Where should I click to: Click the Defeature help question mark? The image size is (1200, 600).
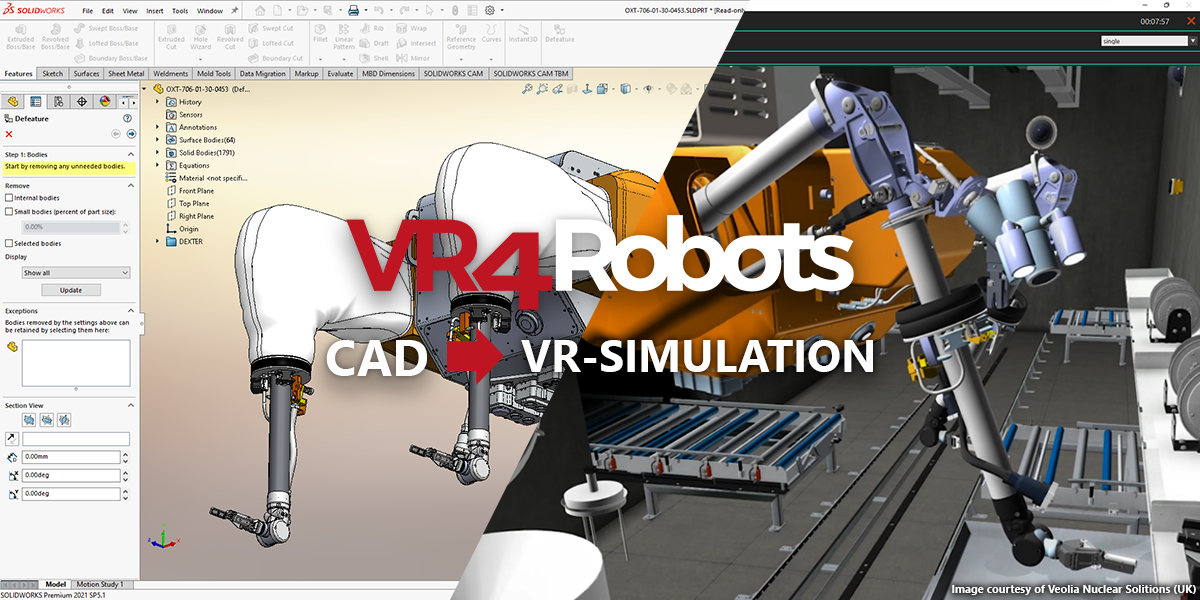(x=127, y=118)
